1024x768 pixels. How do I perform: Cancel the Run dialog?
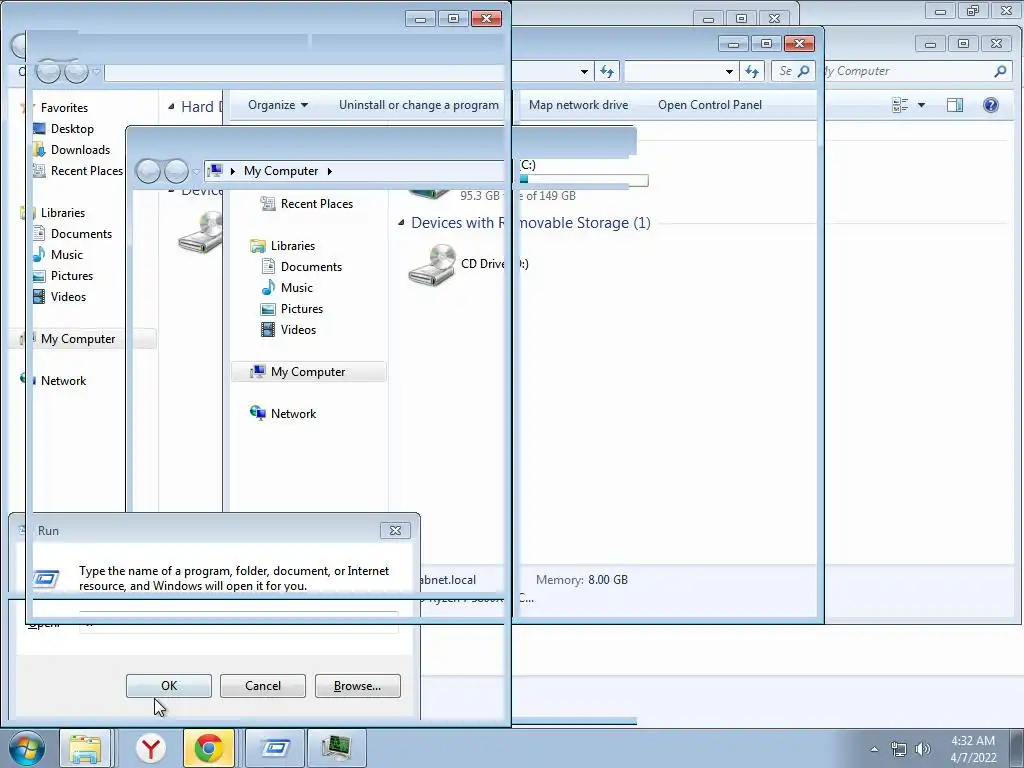click(x=263, y=686)
